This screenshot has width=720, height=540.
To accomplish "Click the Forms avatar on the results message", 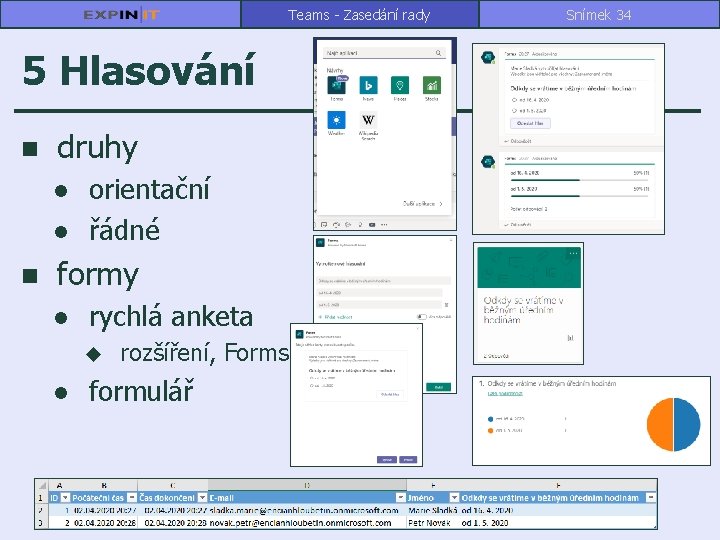I will coord(488,162).
